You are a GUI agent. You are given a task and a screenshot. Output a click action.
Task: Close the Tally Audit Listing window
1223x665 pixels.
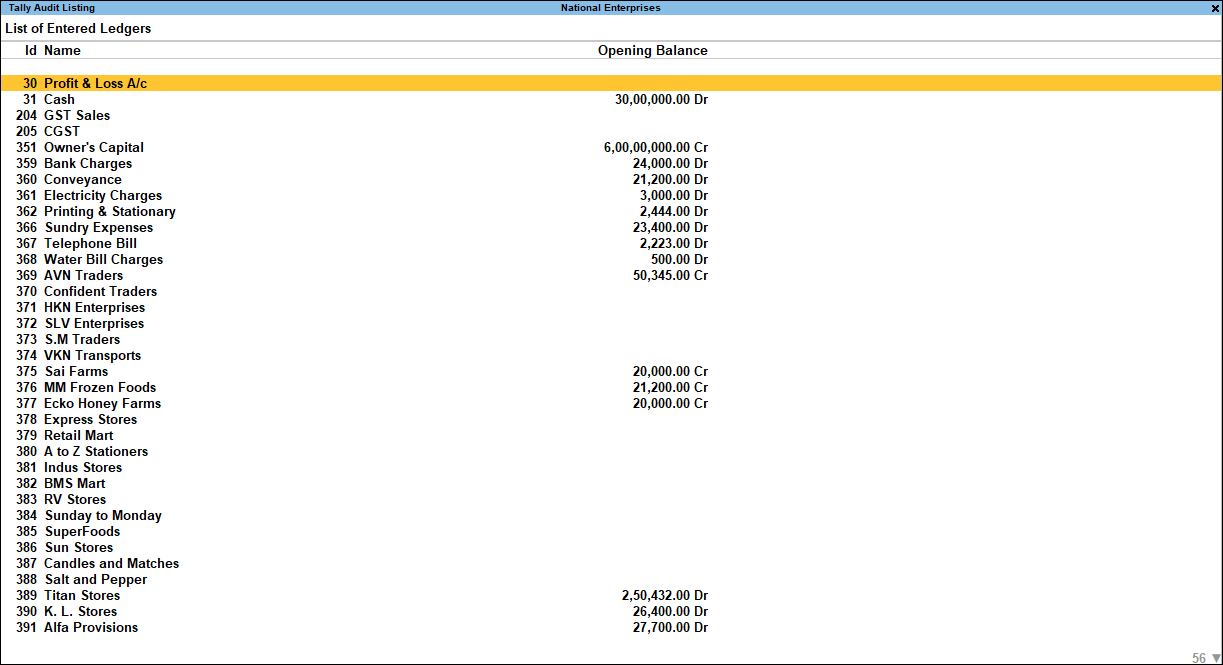1215,7
